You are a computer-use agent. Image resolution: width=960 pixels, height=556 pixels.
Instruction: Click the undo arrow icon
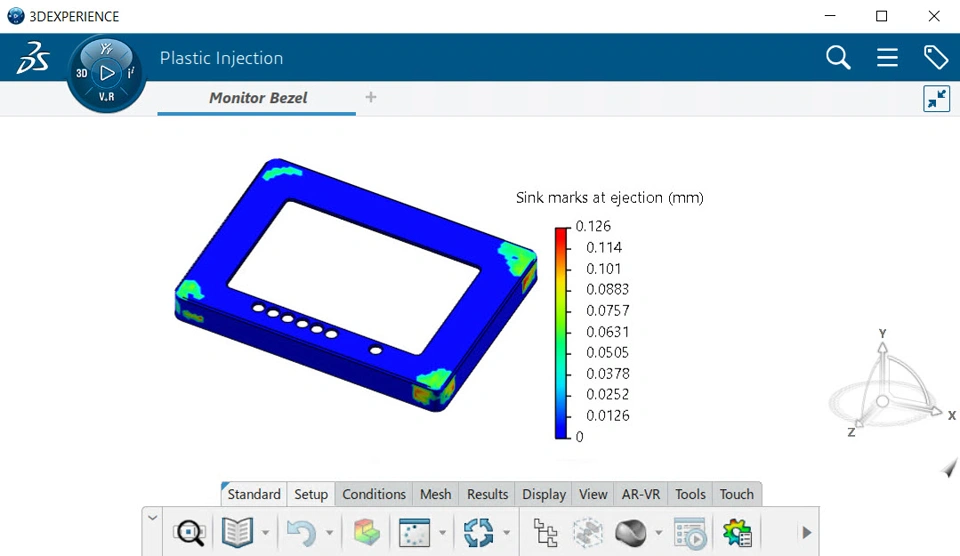pos(301,533)
